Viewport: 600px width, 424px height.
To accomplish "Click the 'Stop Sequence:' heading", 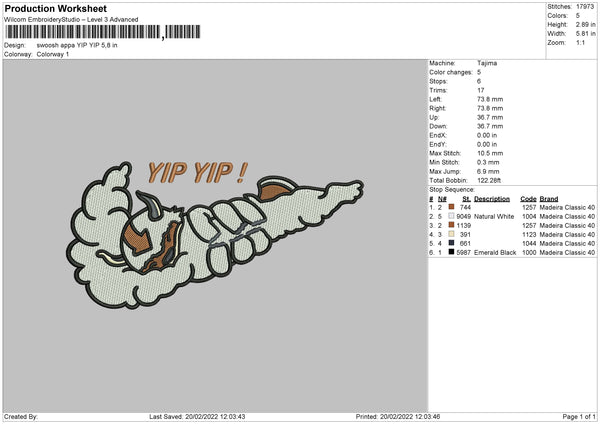I will [452, 190].
